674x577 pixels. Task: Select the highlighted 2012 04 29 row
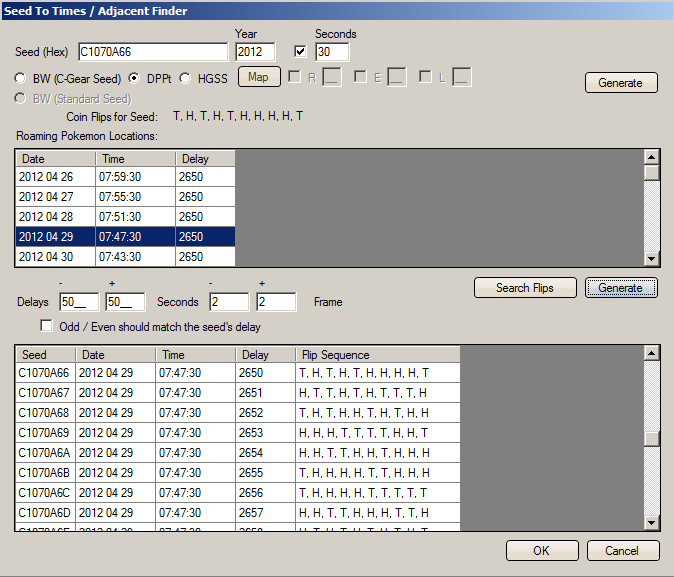pos(125,236)
